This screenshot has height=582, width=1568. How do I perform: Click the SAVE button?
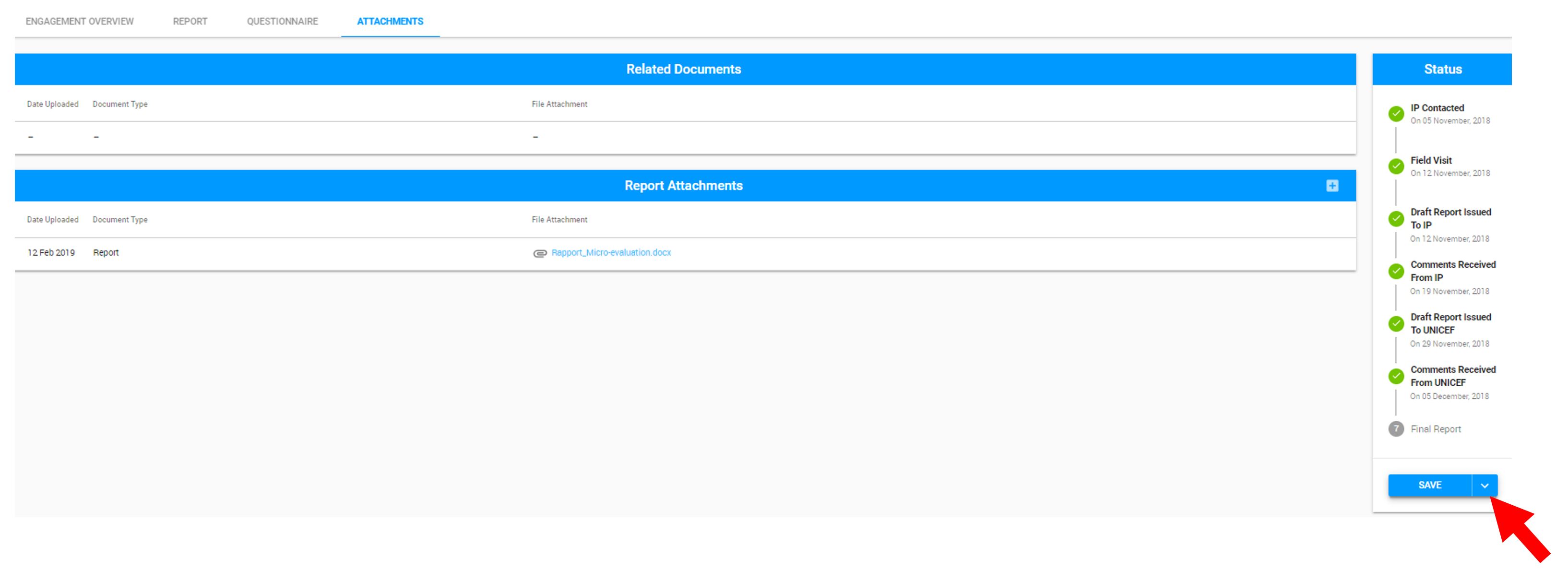(x=1430, y=485)
